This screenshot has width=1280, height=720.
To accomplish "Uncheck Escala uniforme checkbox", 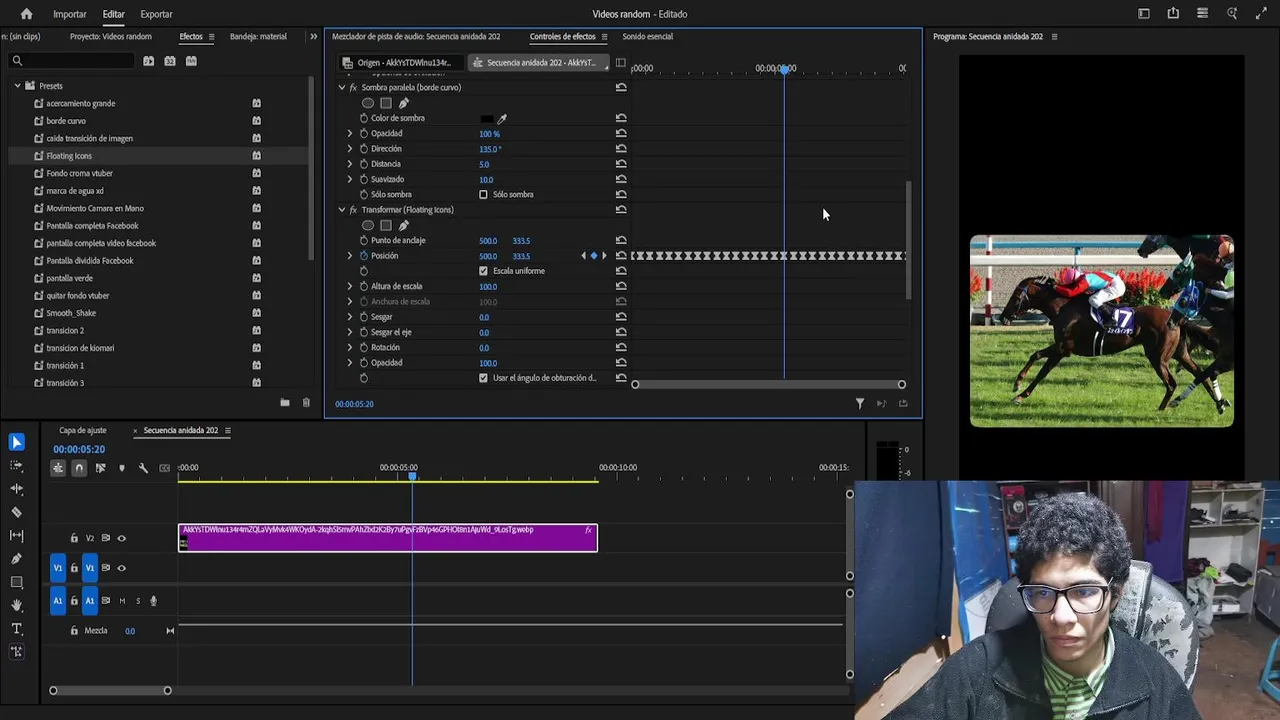I will coord(483,271).
